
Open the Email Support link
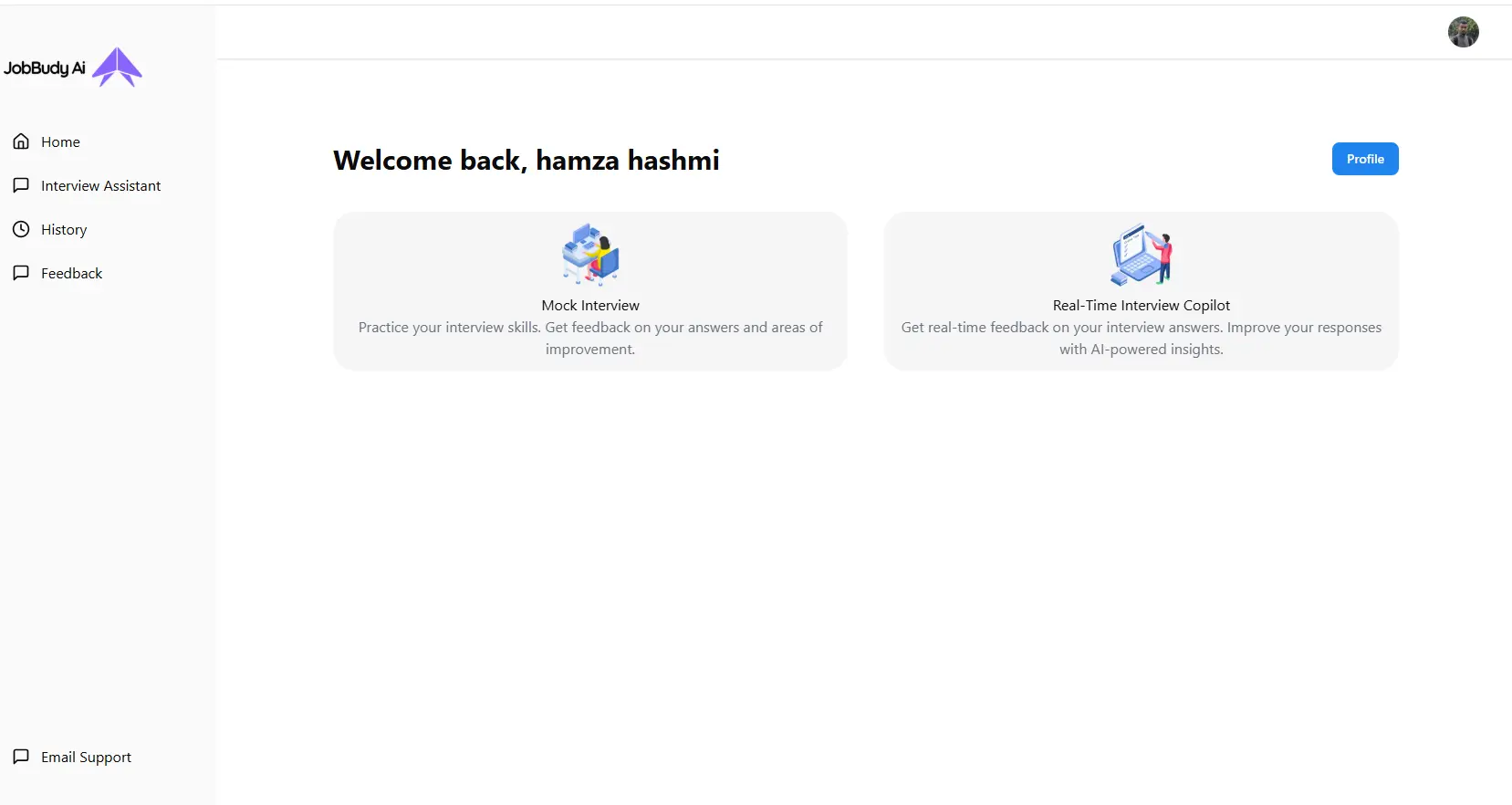pos(86,758)
